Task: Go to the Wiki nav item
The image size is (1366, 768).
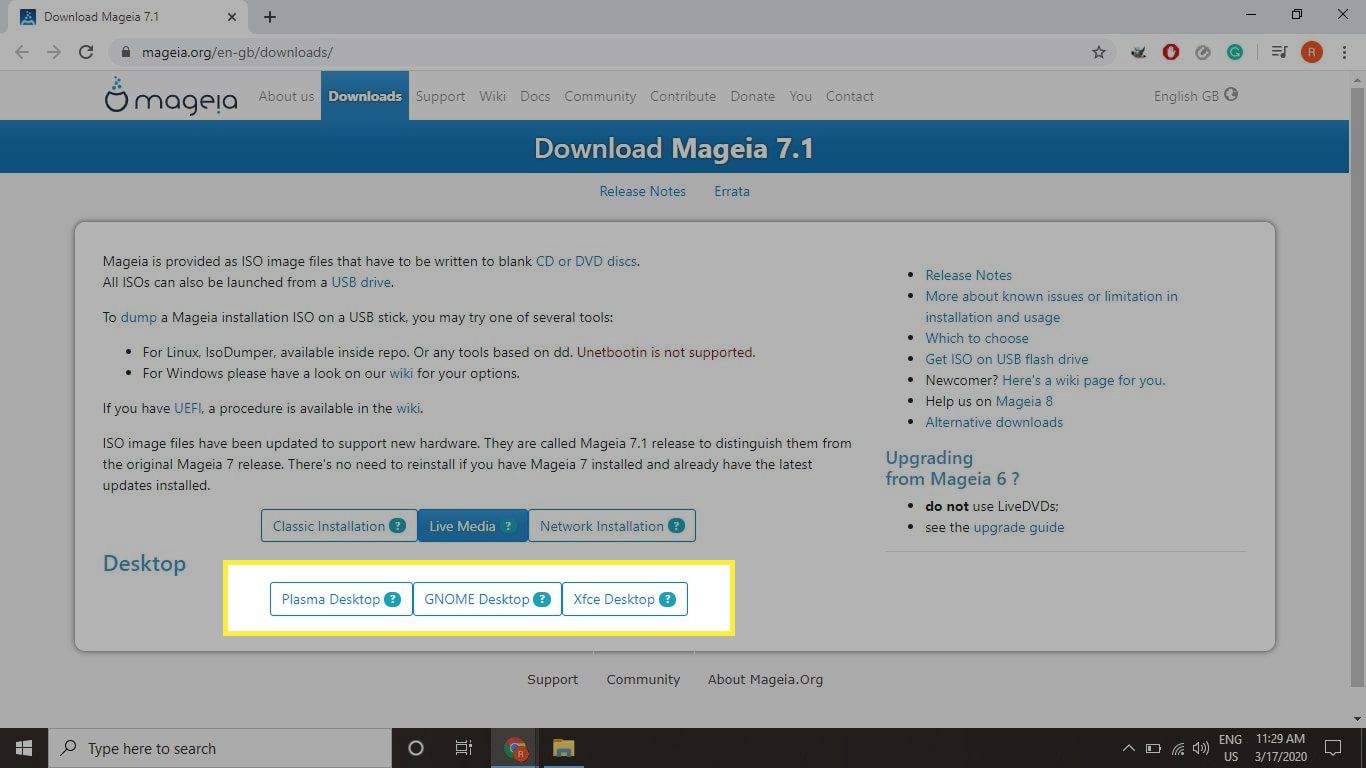Action: pyautogui.click(x=492, y=96)
